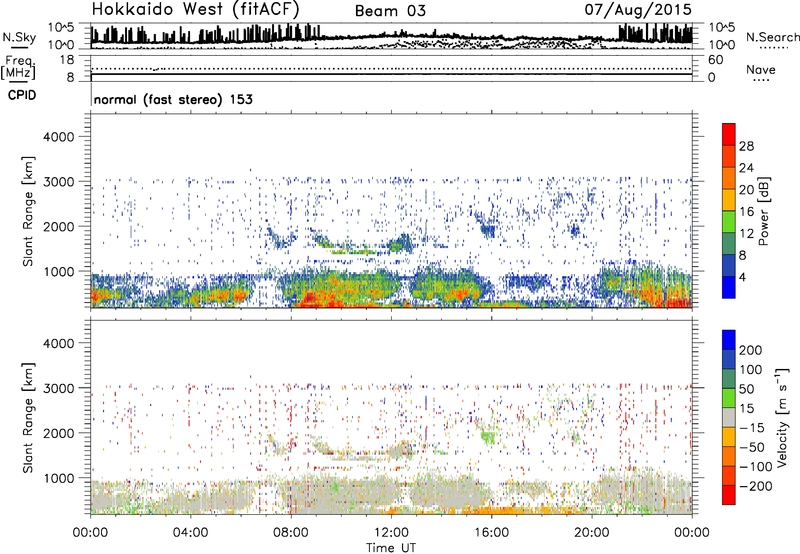The height and width of the screenshot is (554, 800).
Task: Click the Nave legend label
Action: pyautogui.click(x=761, y=70)
